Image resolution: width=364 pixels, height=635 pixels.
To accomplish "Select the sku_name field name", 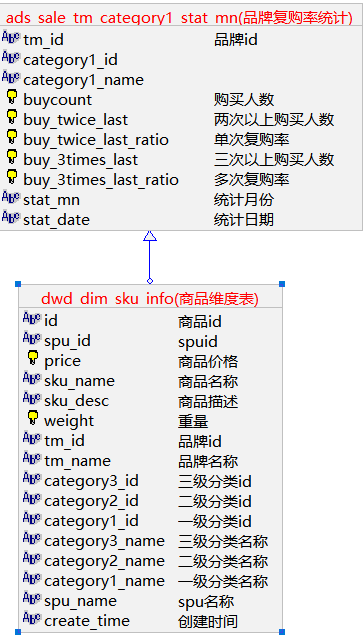I will 79,381.
